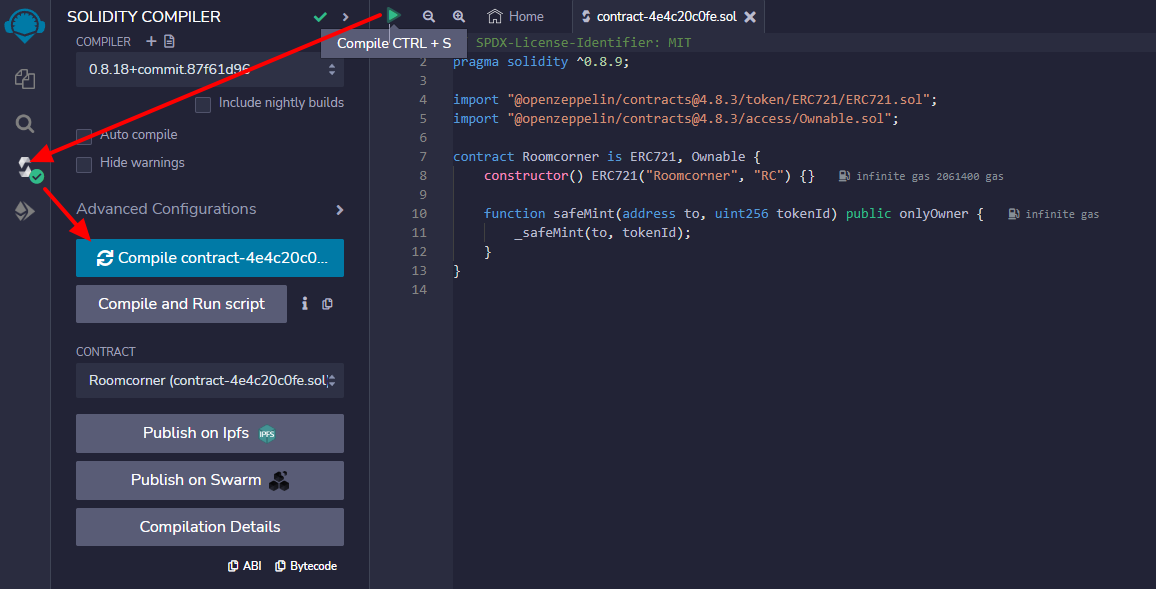
Task: Click the ERC721.sol import line
Action: tap(694, 100)
